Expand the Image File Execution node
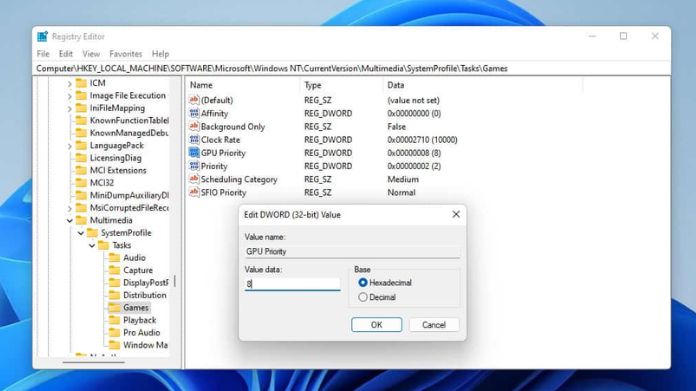This screenshot has width=696, height=391. (70, 96)
